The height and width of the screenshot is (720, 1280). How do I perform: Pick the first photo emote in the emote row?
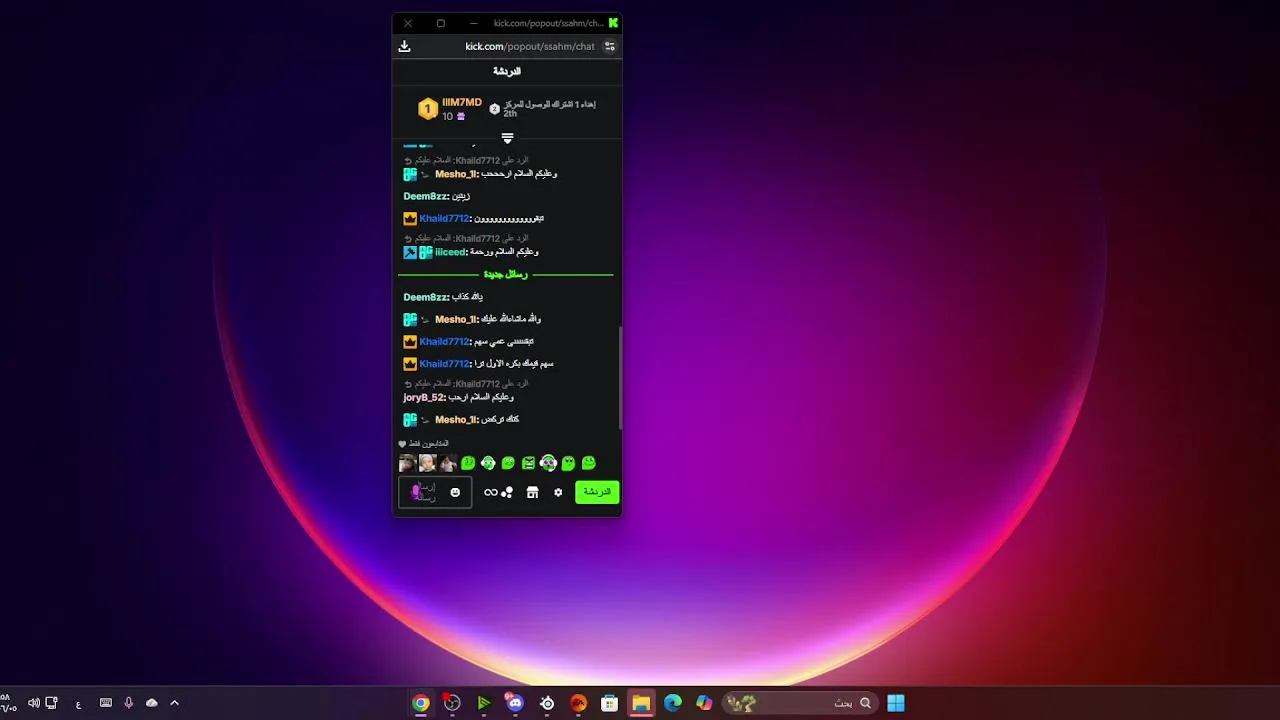coord(407,463)
